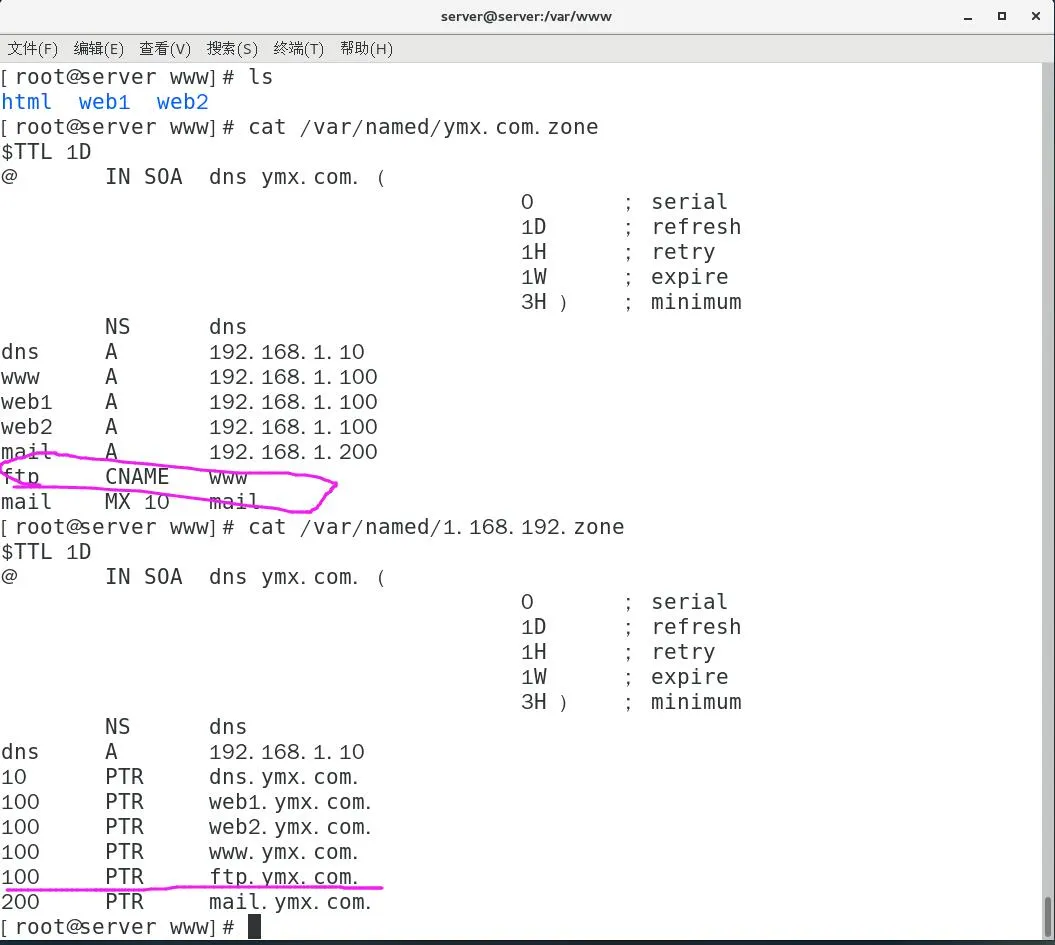
Task: Click the html directory name
Action: click(x=26, y=102)
